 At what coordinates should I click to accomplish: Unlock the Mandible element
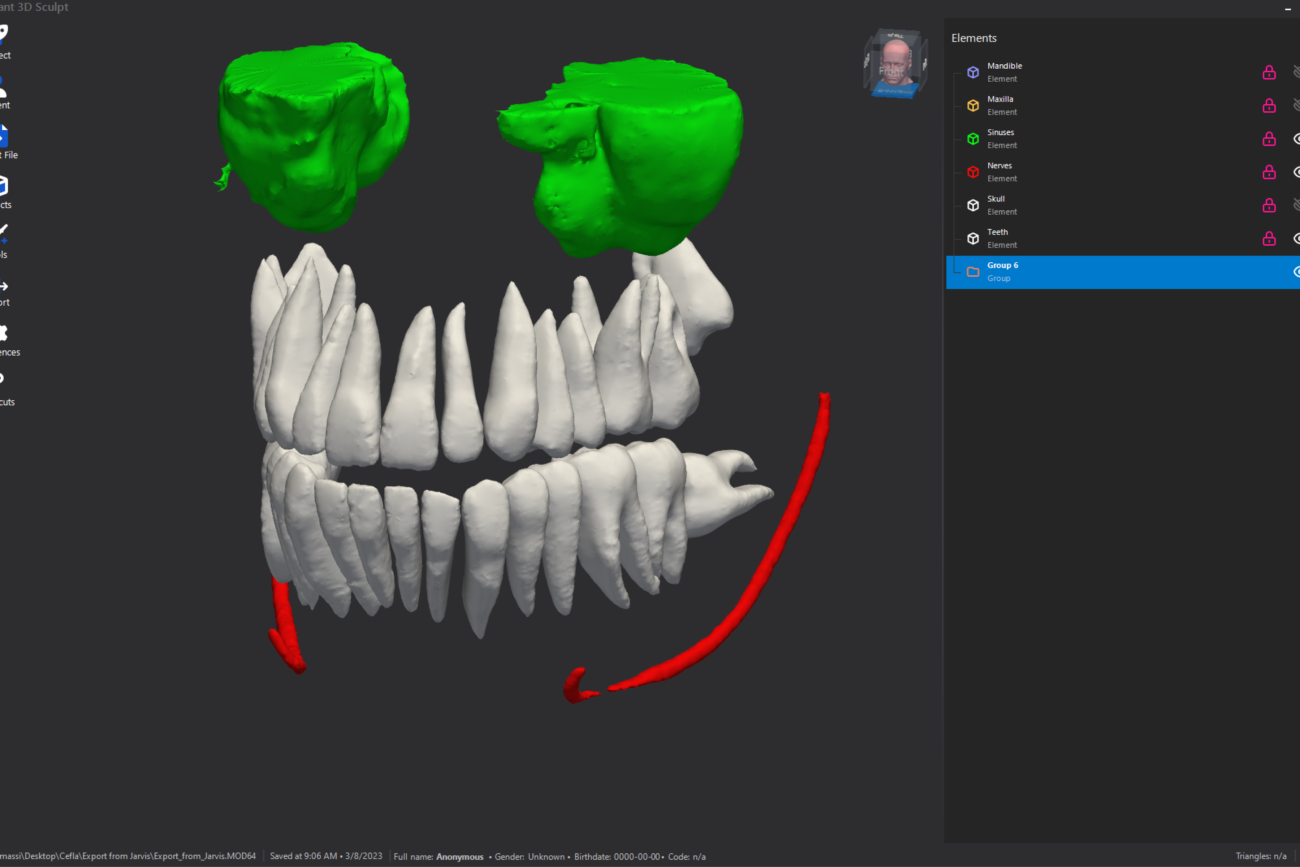point(1269,72)
